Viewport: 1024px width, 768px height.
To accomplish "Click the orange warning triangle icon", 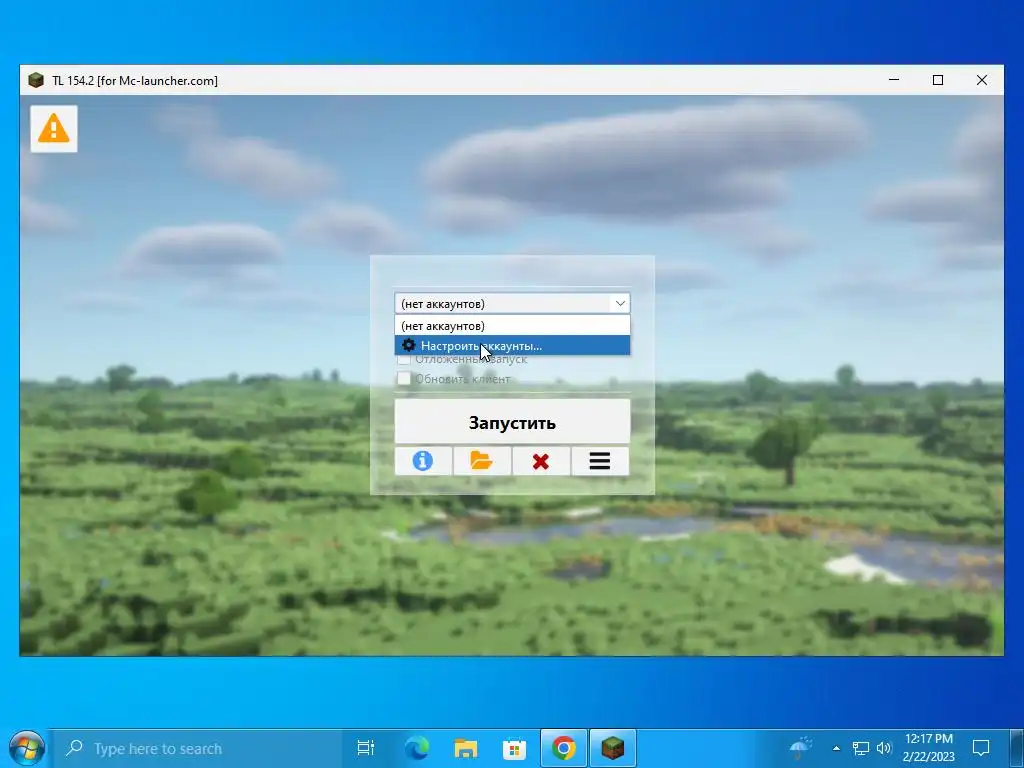I will tap(54, 128).
